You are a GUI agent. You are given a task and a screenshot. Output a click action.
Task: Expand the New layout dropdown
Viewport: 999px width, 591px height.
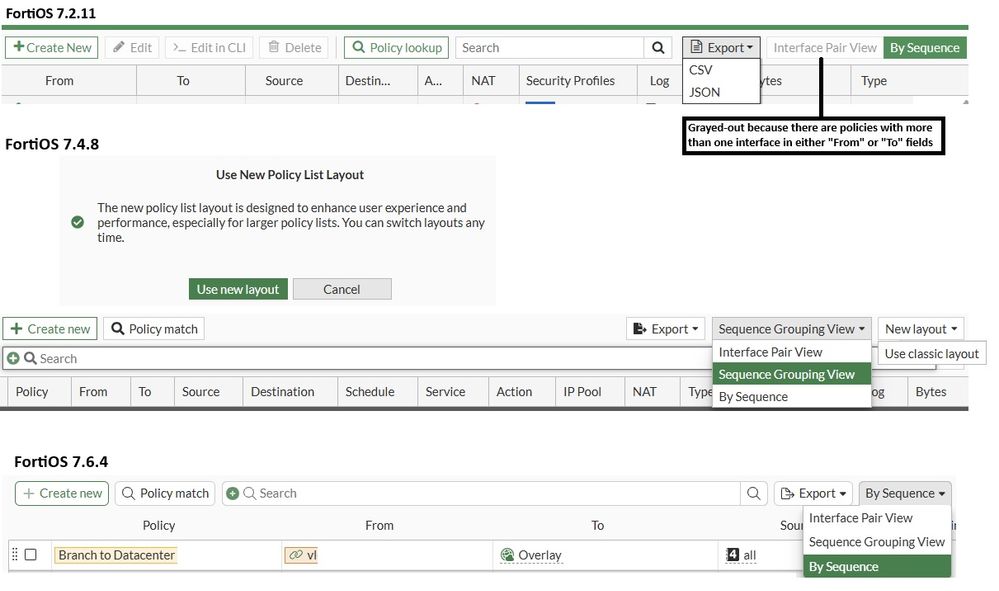921,329
